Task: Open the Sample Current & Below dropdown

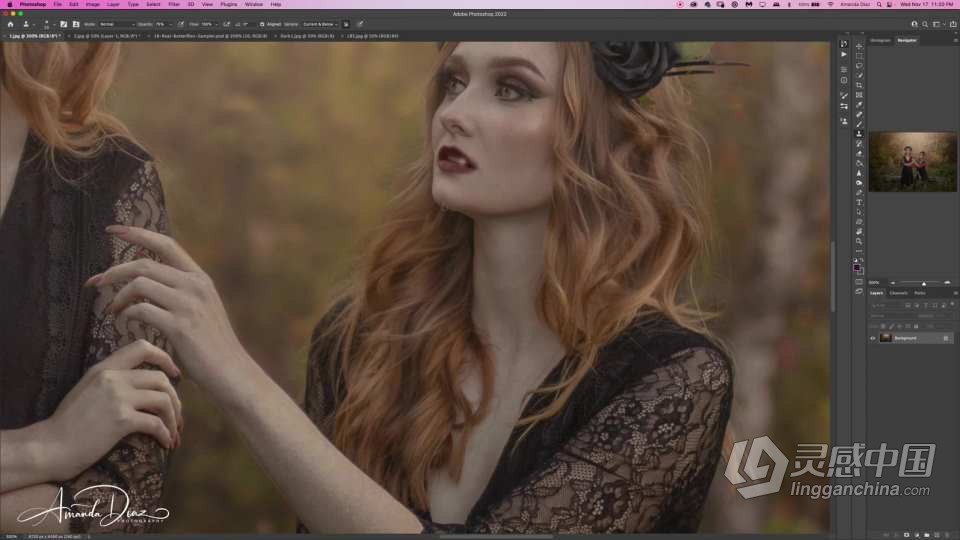Action: point(320,24)
